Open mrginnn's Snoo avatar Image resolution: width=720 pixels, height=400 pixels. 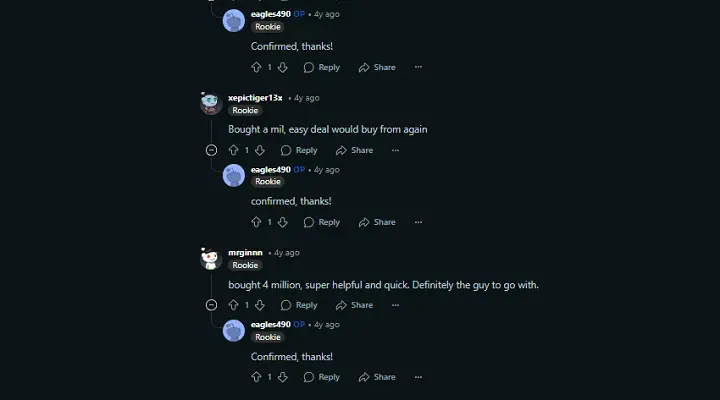click(x=211, y=258)
